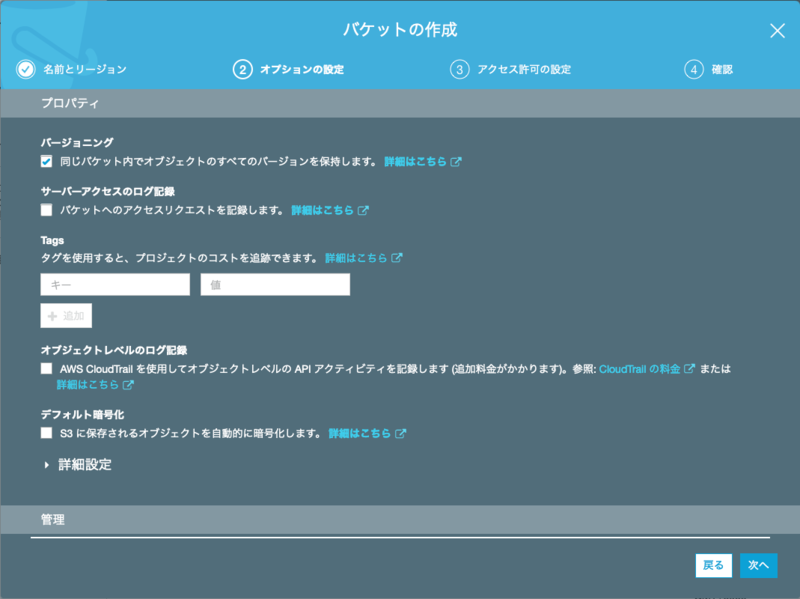
Task: Enable server access logging checkbox
Action: pos(44,209)
